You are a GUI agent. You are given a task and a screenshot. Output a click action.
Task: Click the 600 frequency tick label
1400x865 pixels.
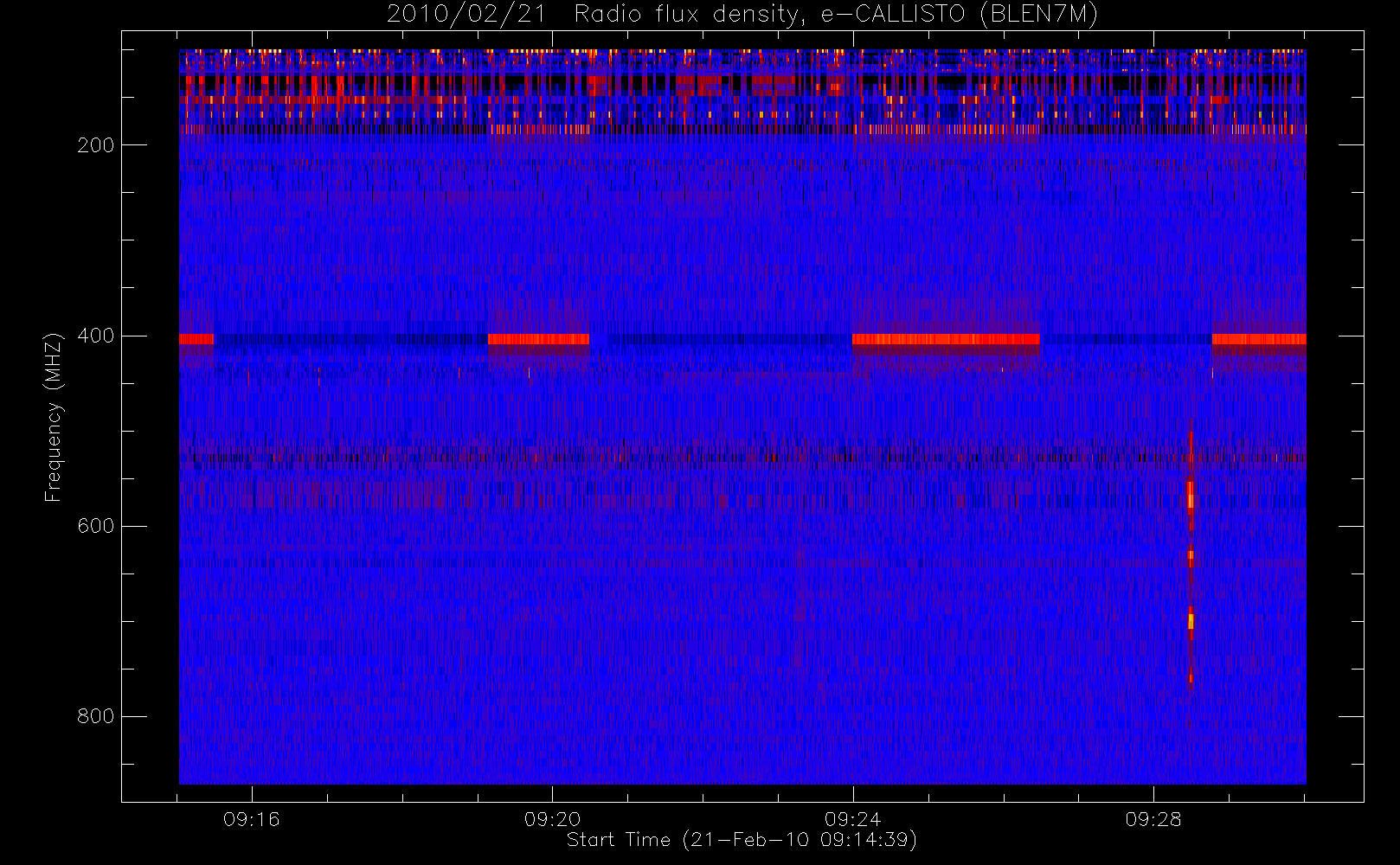pos(96,526)
